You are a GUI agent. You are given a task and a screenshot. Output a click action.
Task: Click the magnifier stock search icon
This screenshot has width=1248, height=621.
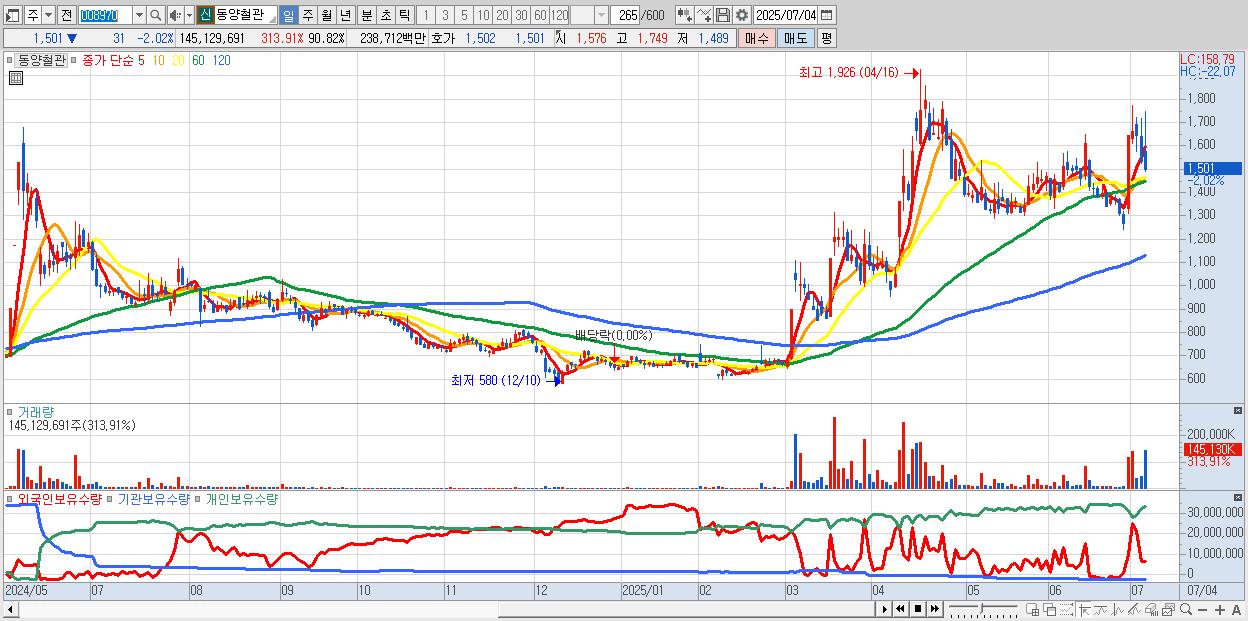click(x=155, y=16)
